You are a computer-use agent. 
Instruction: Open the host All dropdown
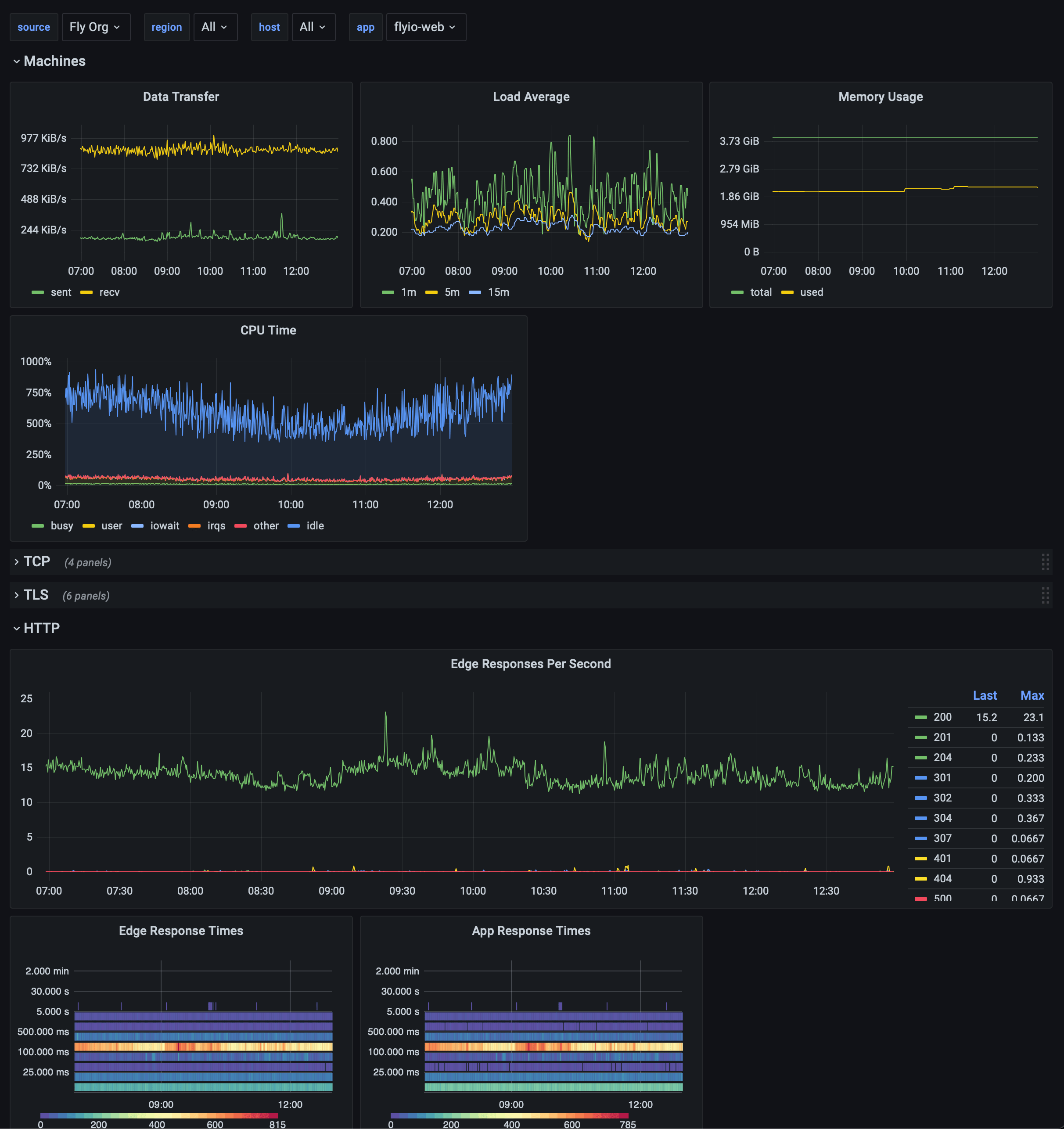point(313,27)
